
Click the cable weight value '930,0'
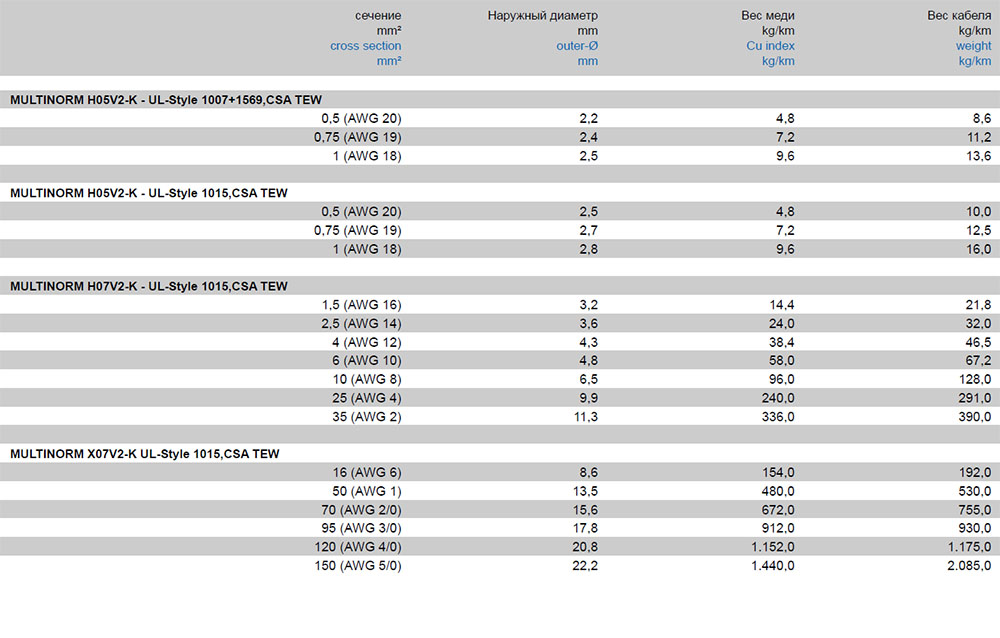976,528
